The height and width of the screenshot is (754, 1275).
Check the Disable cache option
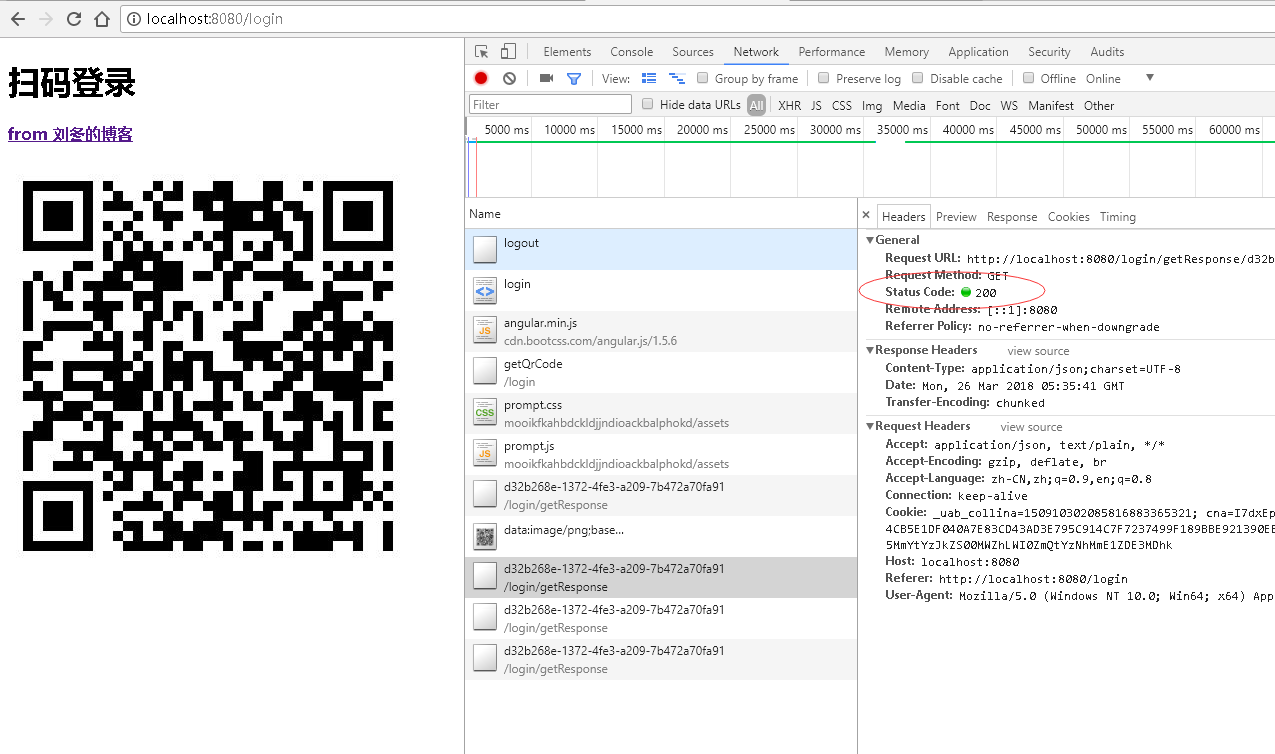coord(918,78)
